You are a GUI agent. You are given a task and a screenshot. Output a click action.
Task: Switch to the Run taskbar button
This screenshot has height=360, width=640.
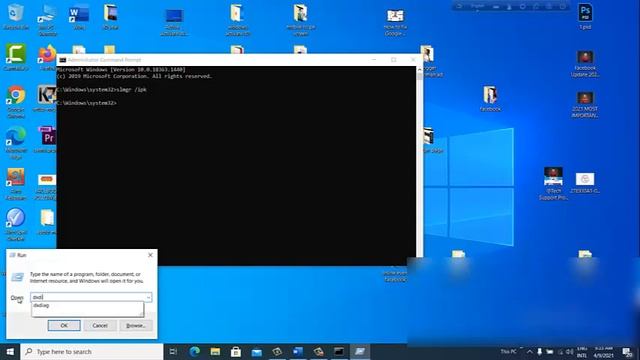(360, 351)
